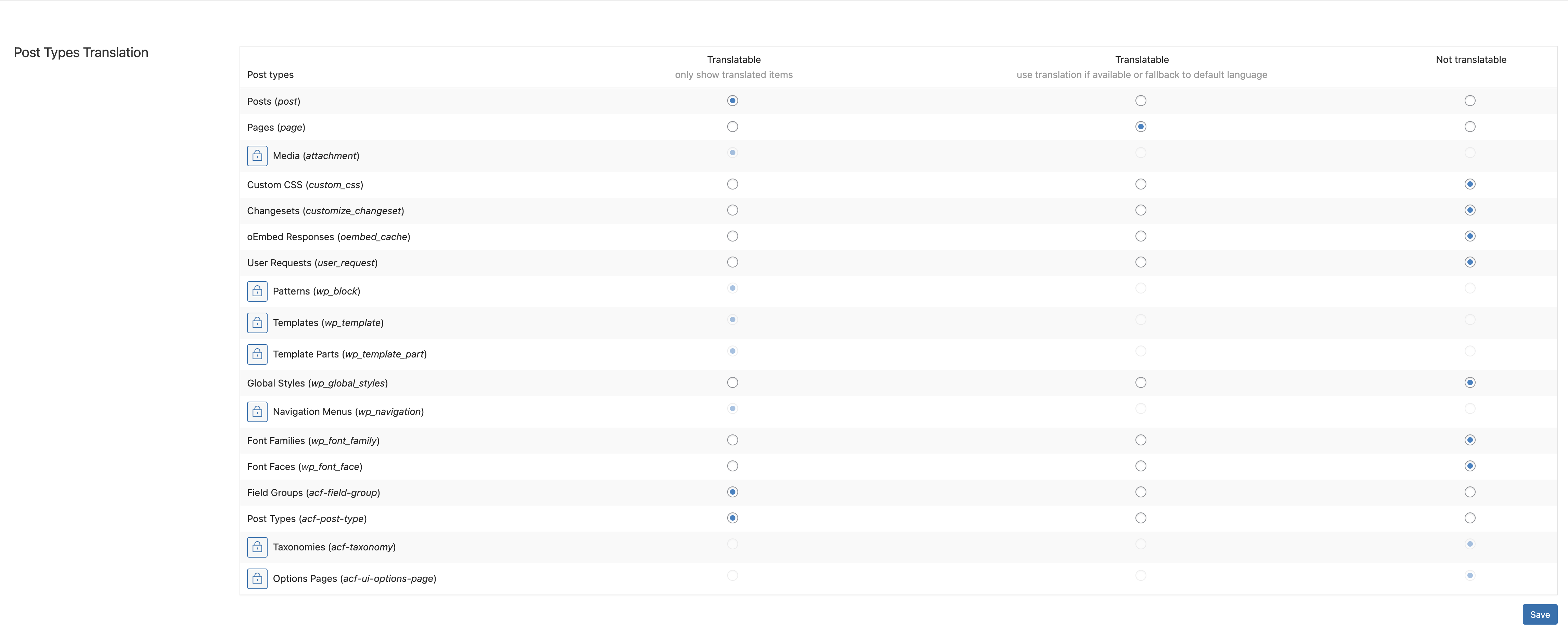Screen dimensions: 1568x626
Task: Click the lock icon beside Templates (wp_template)
Action: pyautogui.click(x=257, y=323)
